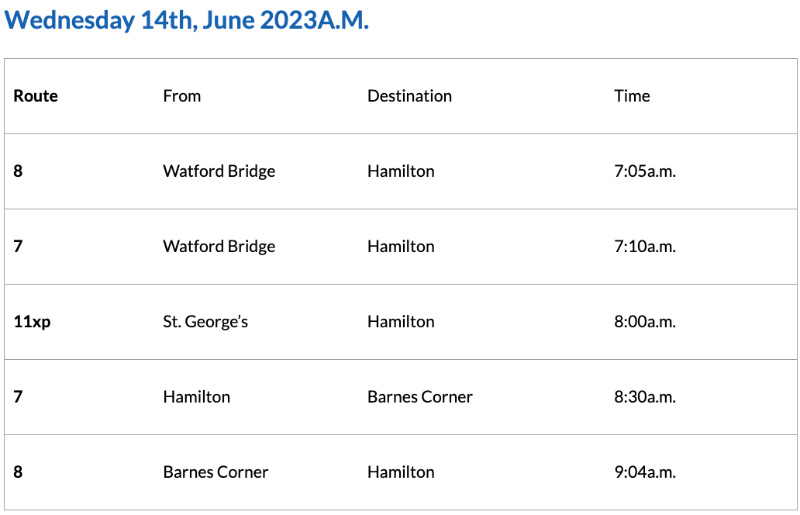Click Barnes Corner in the From column

(x=216, y=472)
